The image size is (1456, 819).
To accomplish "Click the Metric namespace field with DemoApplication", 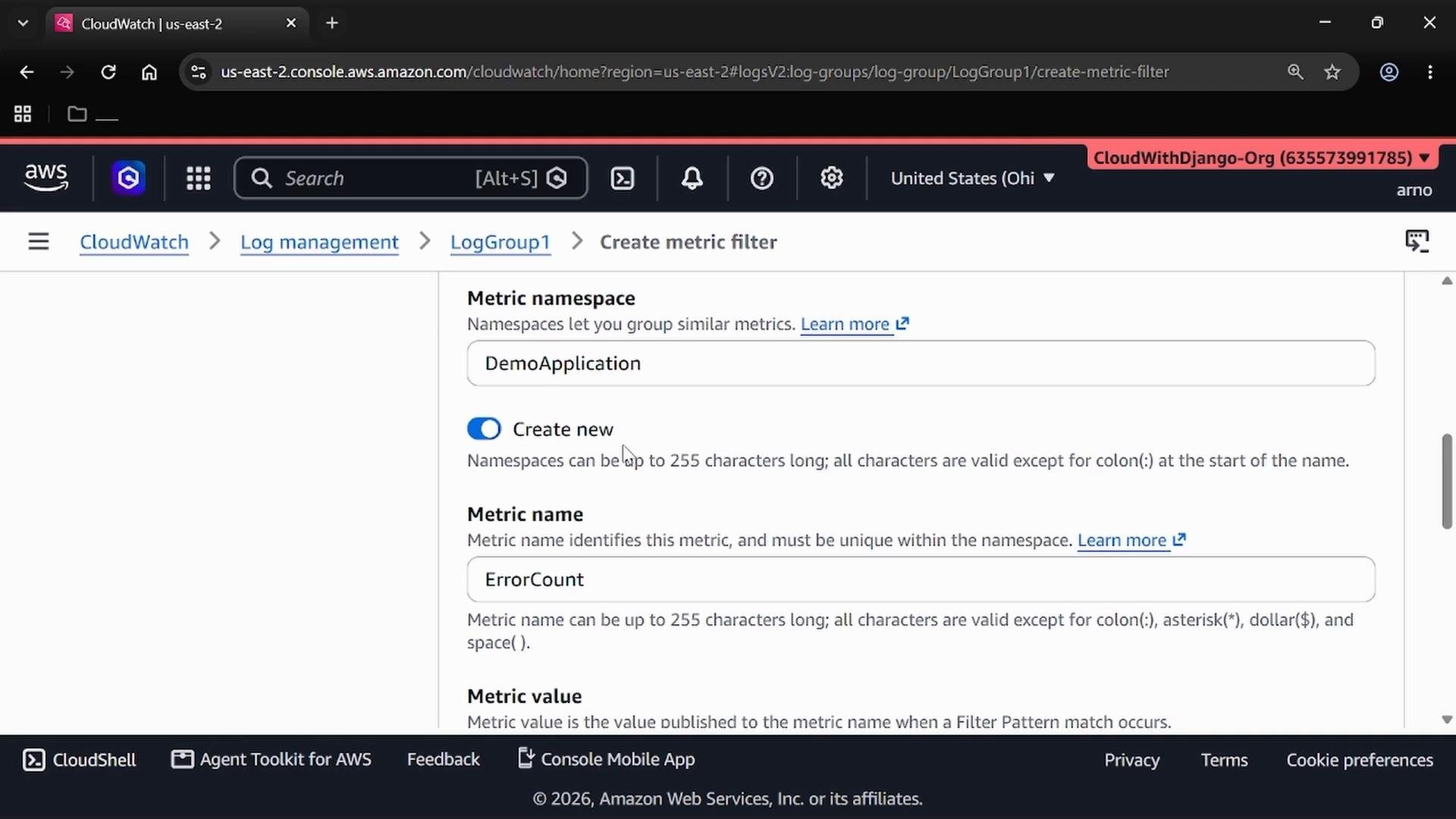I will (x=921, y=363).
